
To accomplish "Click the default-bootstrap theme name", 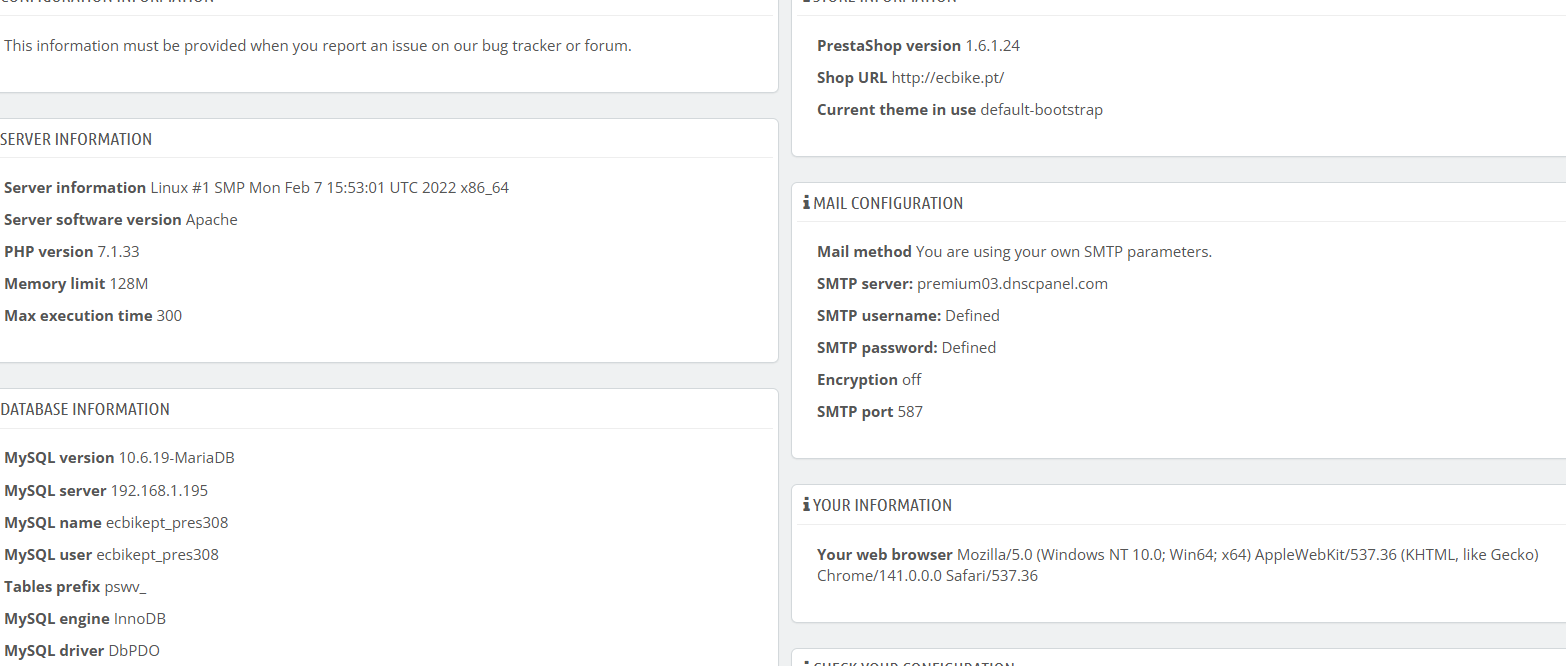I will tap(1041, 109).
